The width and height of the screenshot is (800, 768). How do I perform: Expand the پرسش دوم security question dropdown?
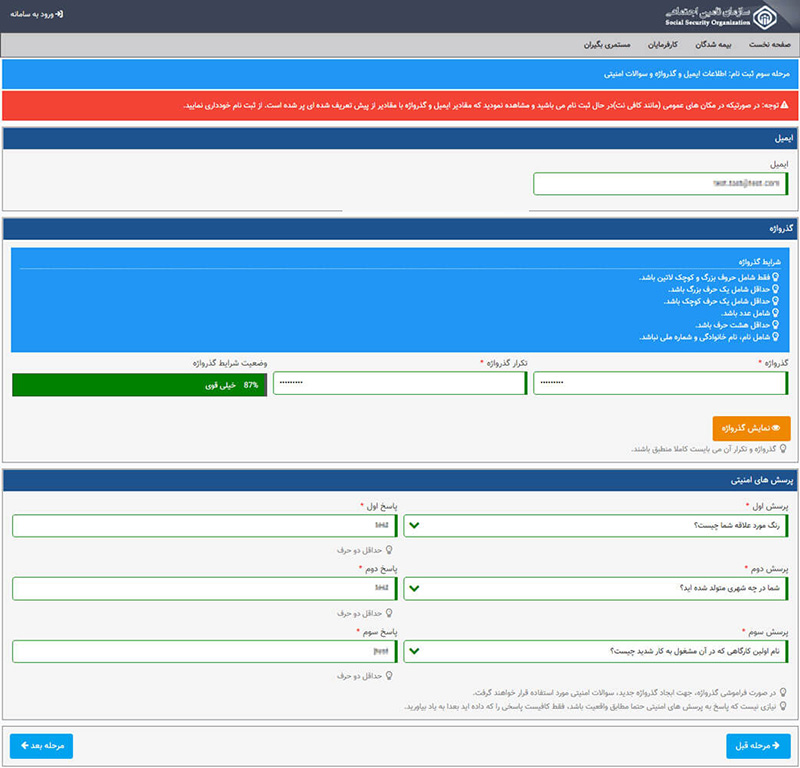click(596, 588)
